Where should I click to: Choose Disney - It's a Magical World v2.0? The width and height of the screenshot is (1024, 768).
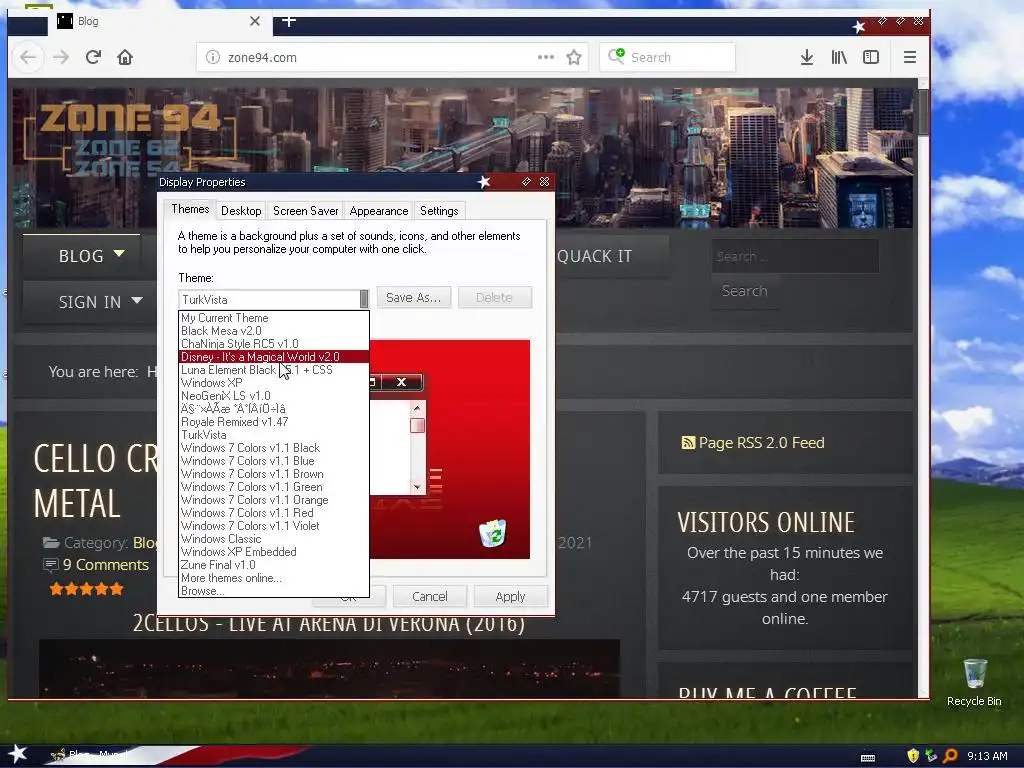coord(274,357)
